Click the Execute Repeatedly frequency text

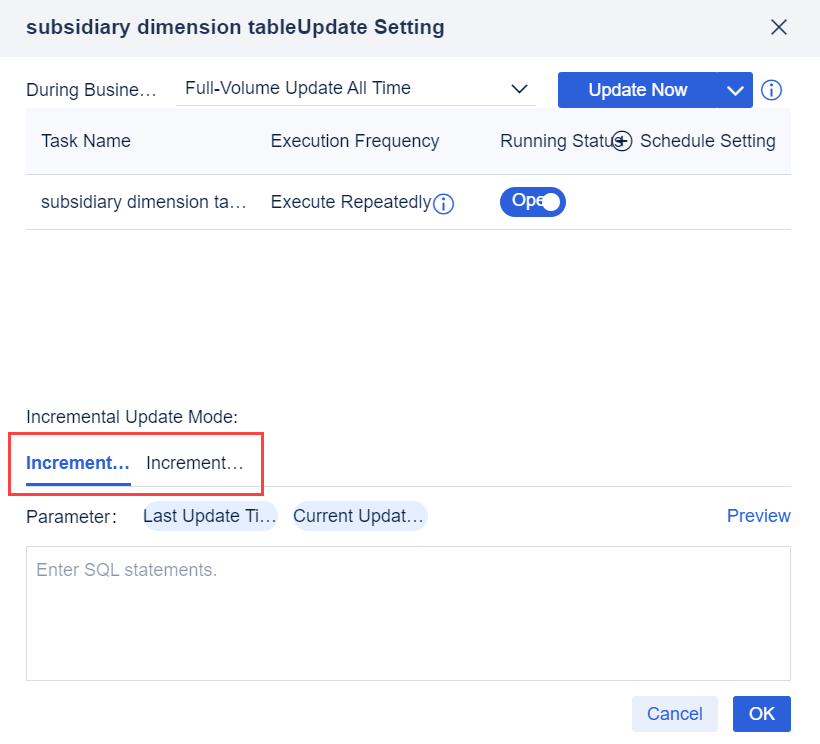348,202
